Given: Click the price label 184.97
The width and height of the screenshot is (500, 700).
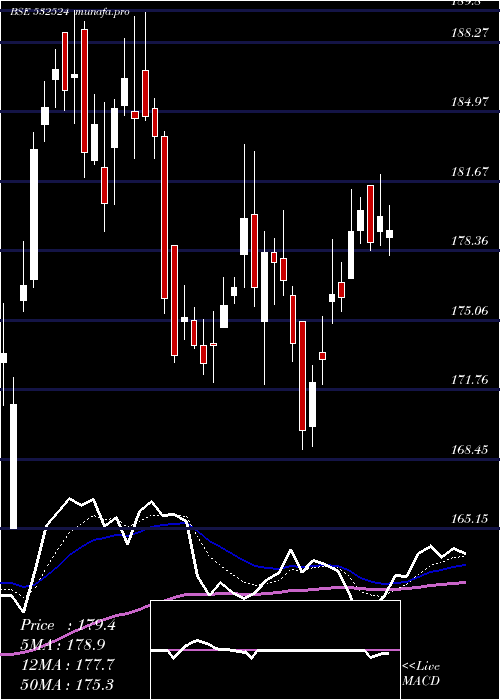Looking at the screenshot, I should [x=470, y=102].
